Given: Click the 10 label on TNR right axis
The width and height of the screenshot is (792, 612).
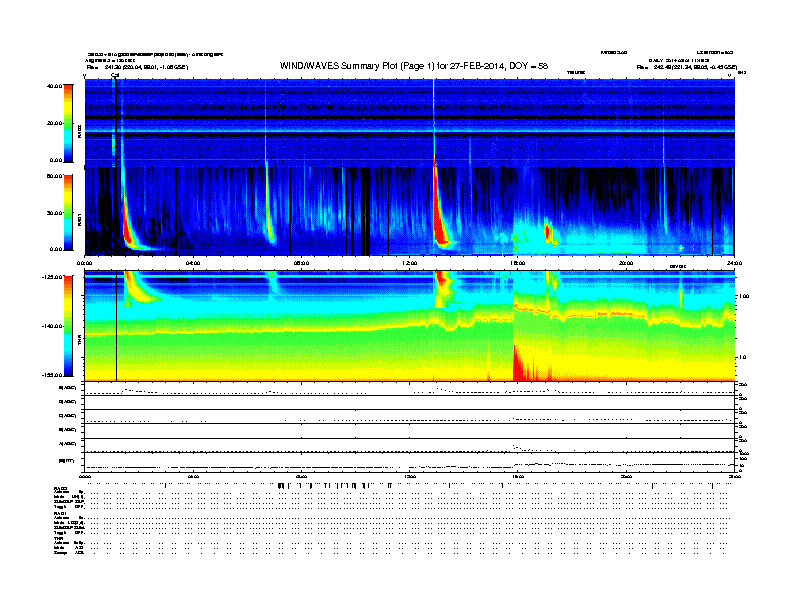Looking at the screenshot, I should pos(741,357).
